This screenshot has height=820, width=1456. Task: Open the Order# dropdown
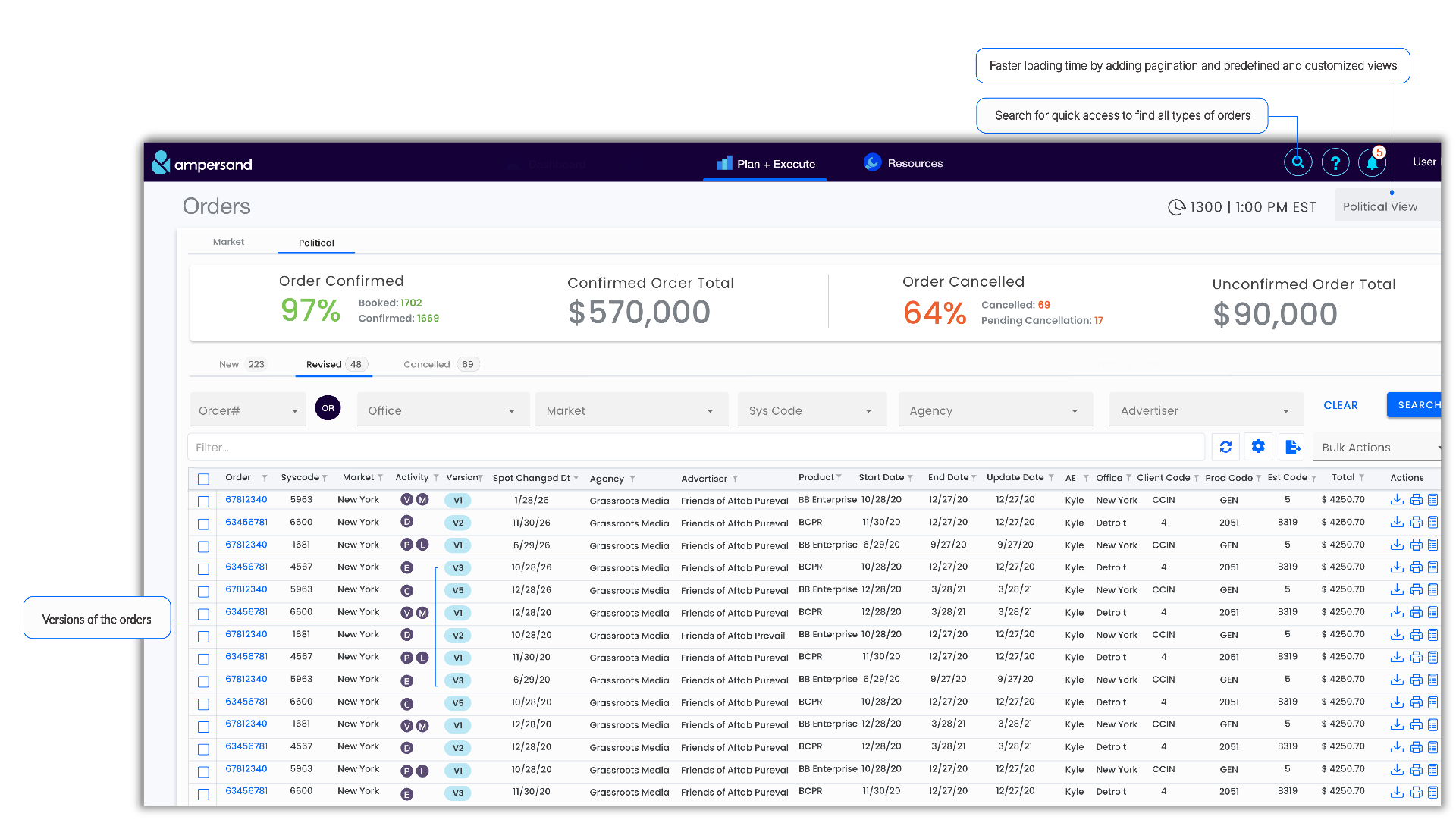(x=248, y=410)
